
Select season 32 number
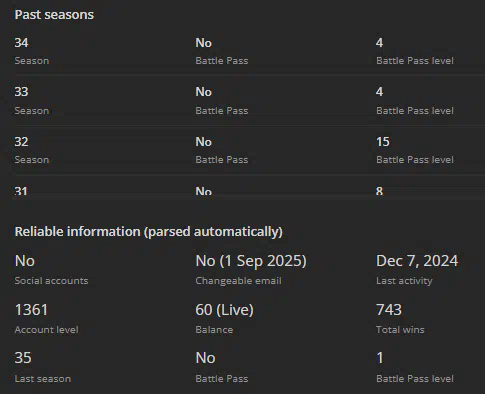point(21,142)
